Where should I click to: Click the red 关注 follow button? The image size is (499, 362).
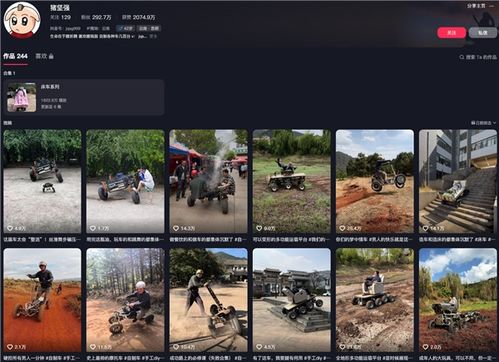tap(451, 33)
